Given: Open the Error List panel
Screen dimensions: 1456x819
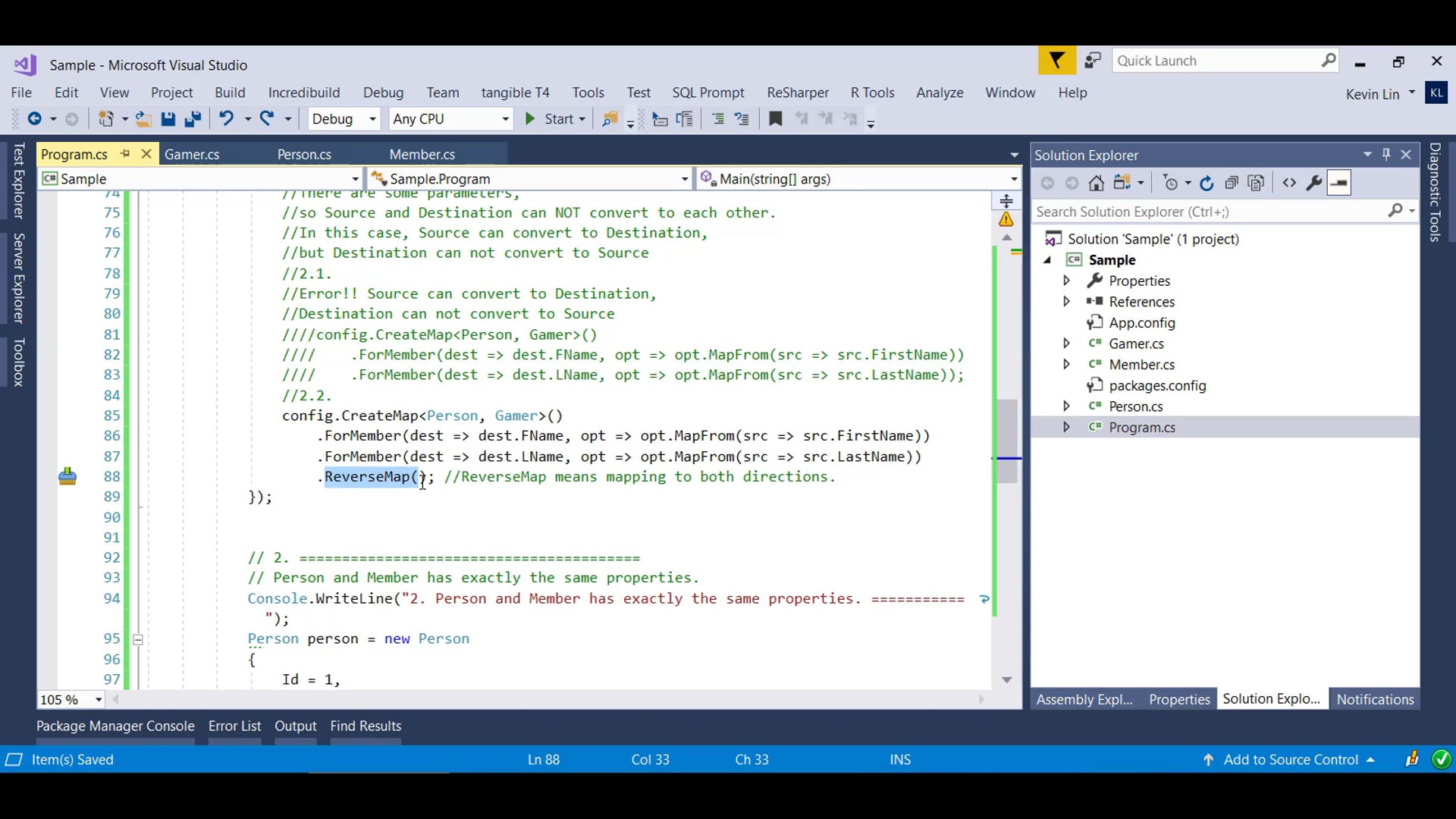Looking at the screenshot, I should coord(234,726).
